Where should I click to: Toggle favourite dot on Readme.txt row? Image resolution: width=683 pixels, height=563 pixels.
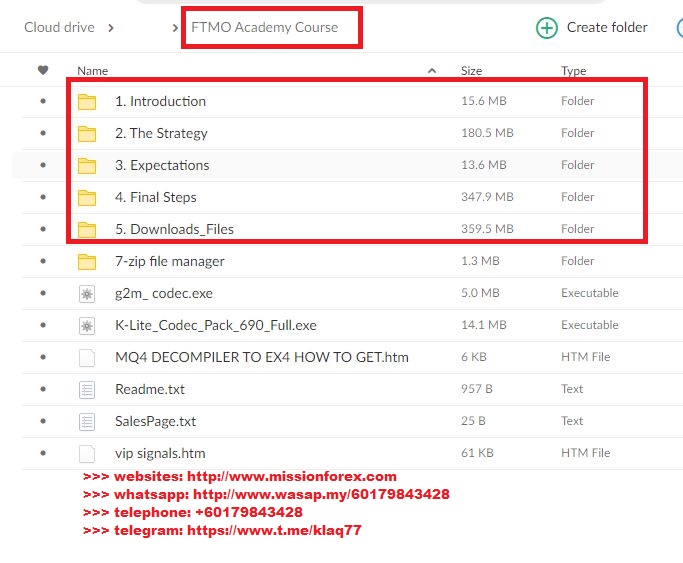point(43,389)
